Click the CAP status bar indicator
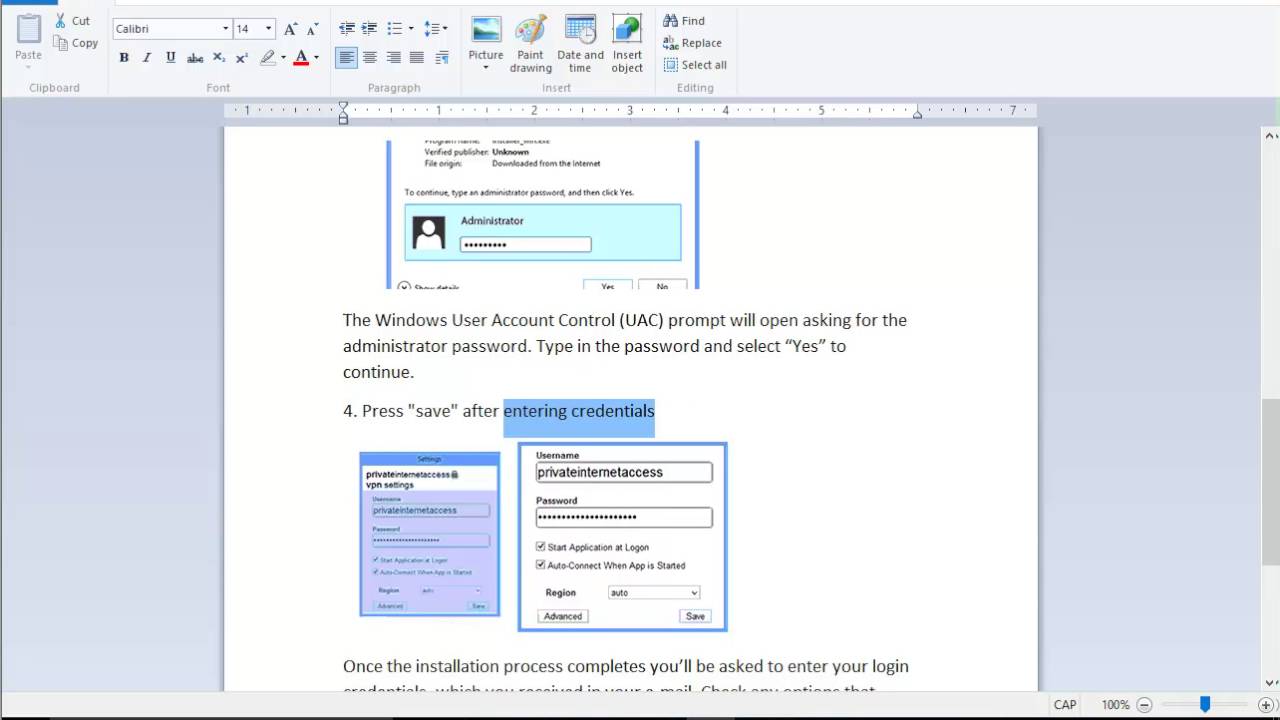Screen dimensions: 1280x720 (1065, 705)
